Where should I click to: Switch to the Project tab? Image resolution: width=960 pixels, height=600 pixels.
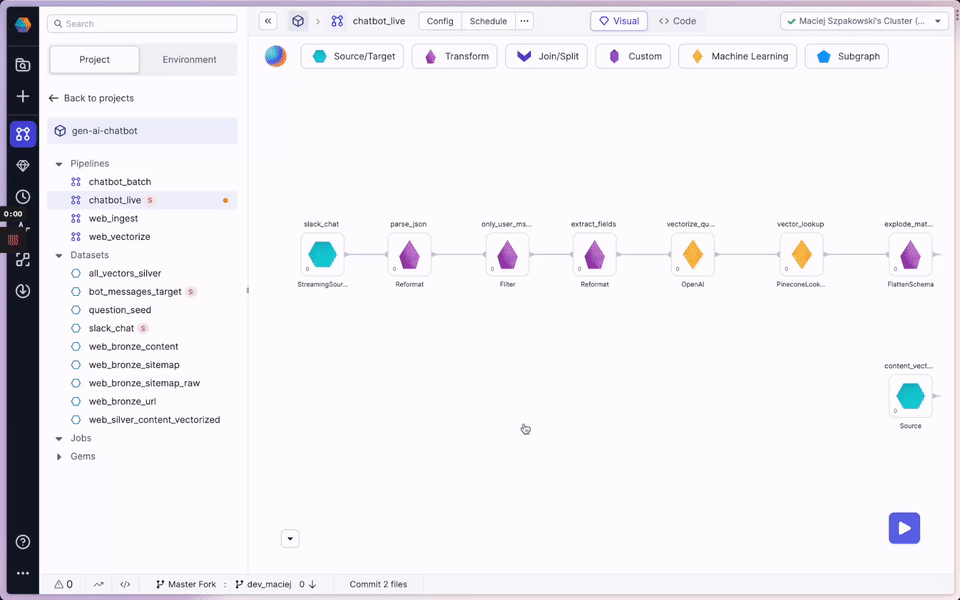tap(94, 59)
